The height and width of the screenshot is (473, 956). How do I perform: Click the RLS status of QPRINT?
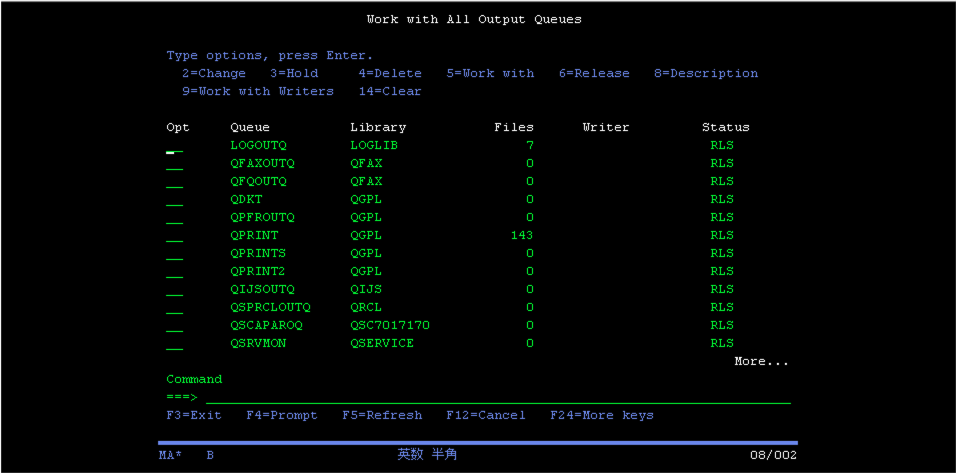tap(722, 235)
